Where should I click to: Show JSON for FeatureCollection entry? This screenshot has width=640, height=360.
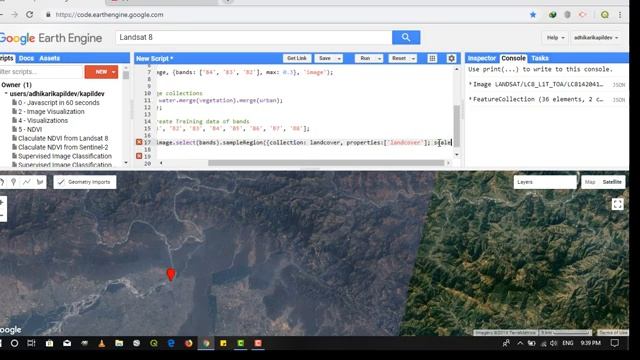pyautogui.click(x=619, y=100)
